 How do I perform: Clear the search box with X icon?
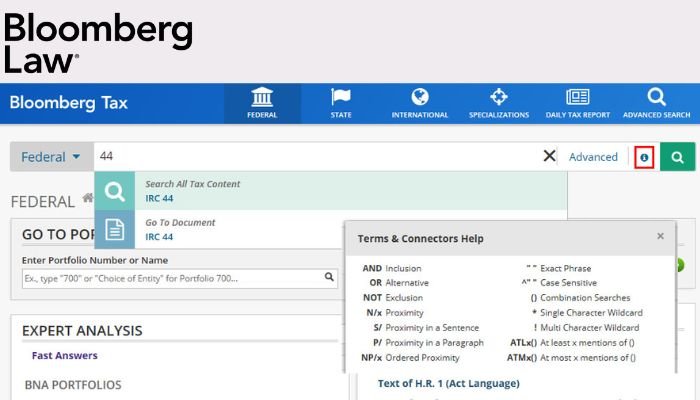tap(550, 156)
